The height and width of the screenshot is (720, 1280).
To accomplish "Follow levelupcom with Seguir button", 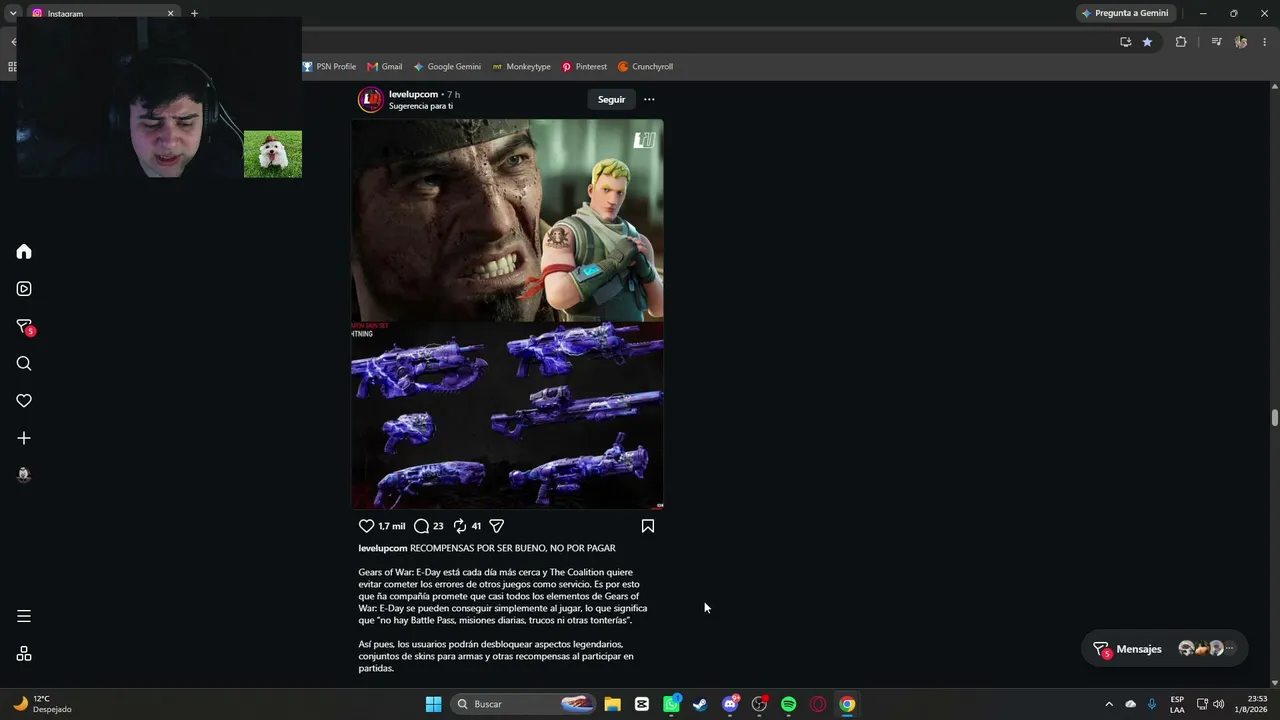I will [611, 99].
